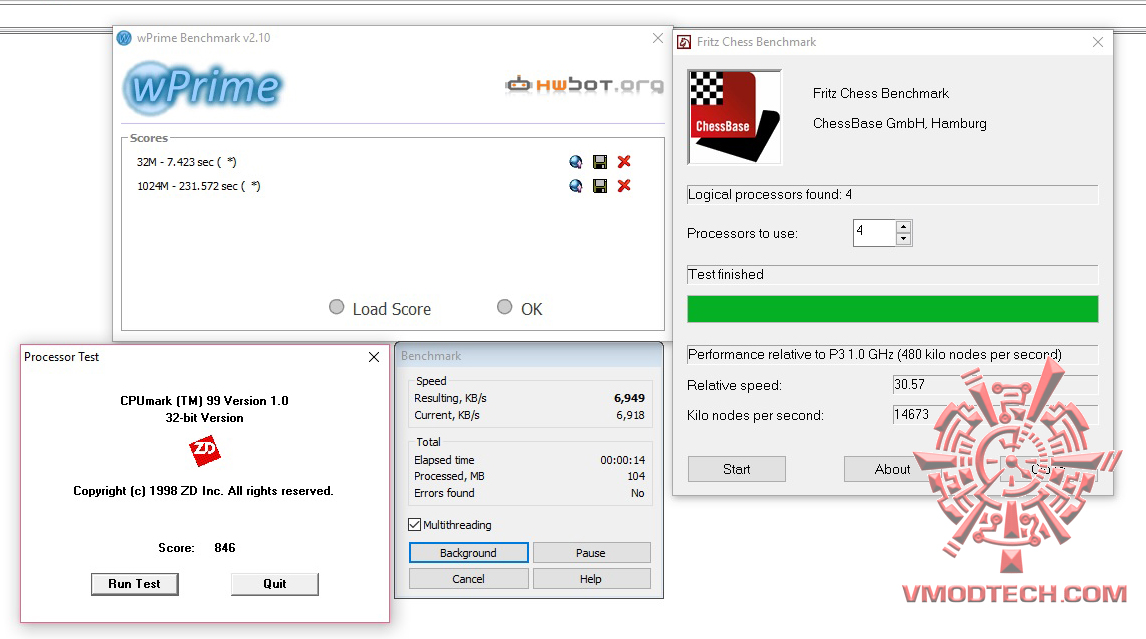Image resolution: width=1146 pixels, height=639 pixels.
Task: Select the Load Score radio option
Action: (336, 307)
